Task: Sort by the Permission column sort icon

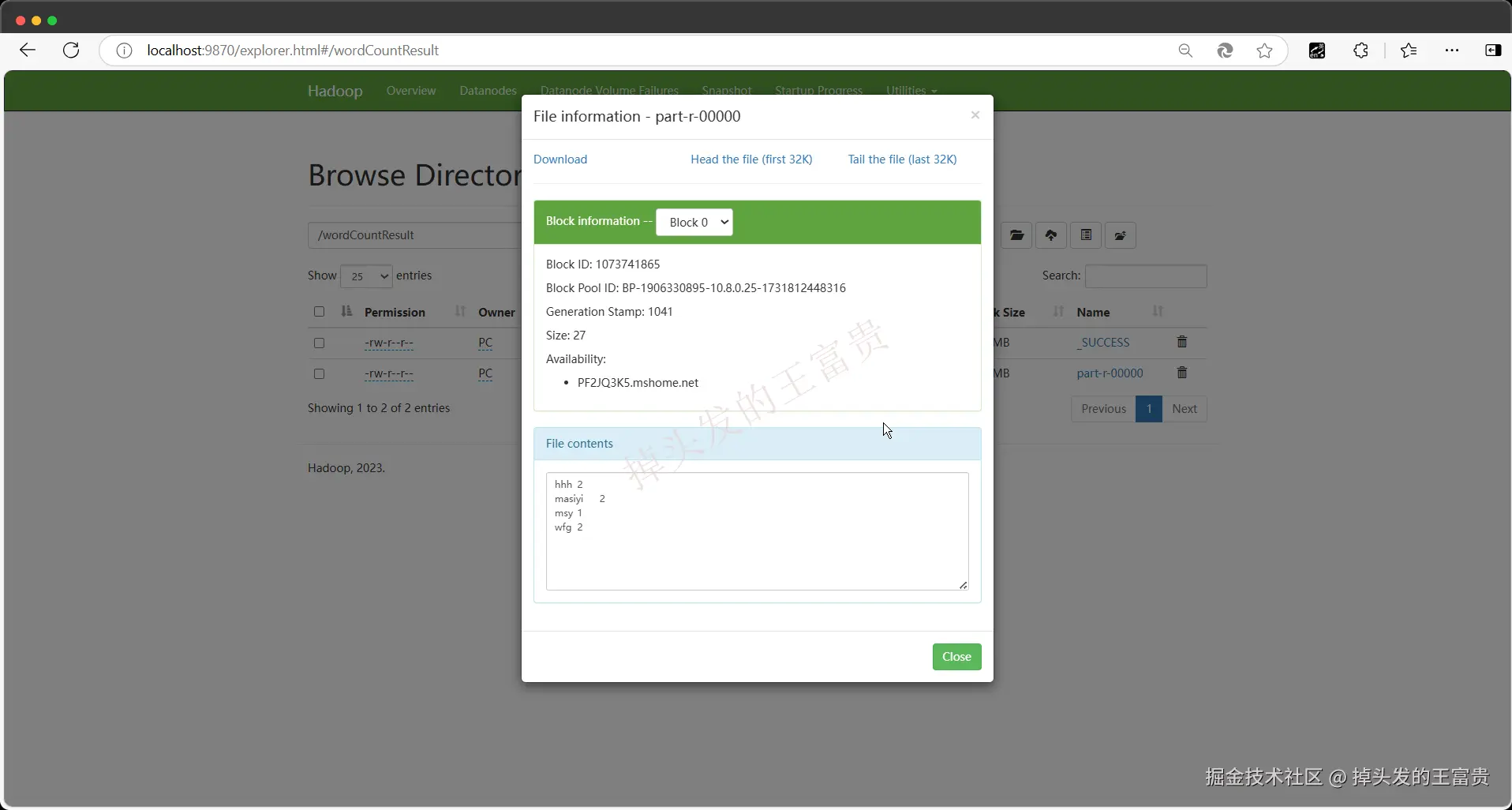Action: click(x=461, y=312)
